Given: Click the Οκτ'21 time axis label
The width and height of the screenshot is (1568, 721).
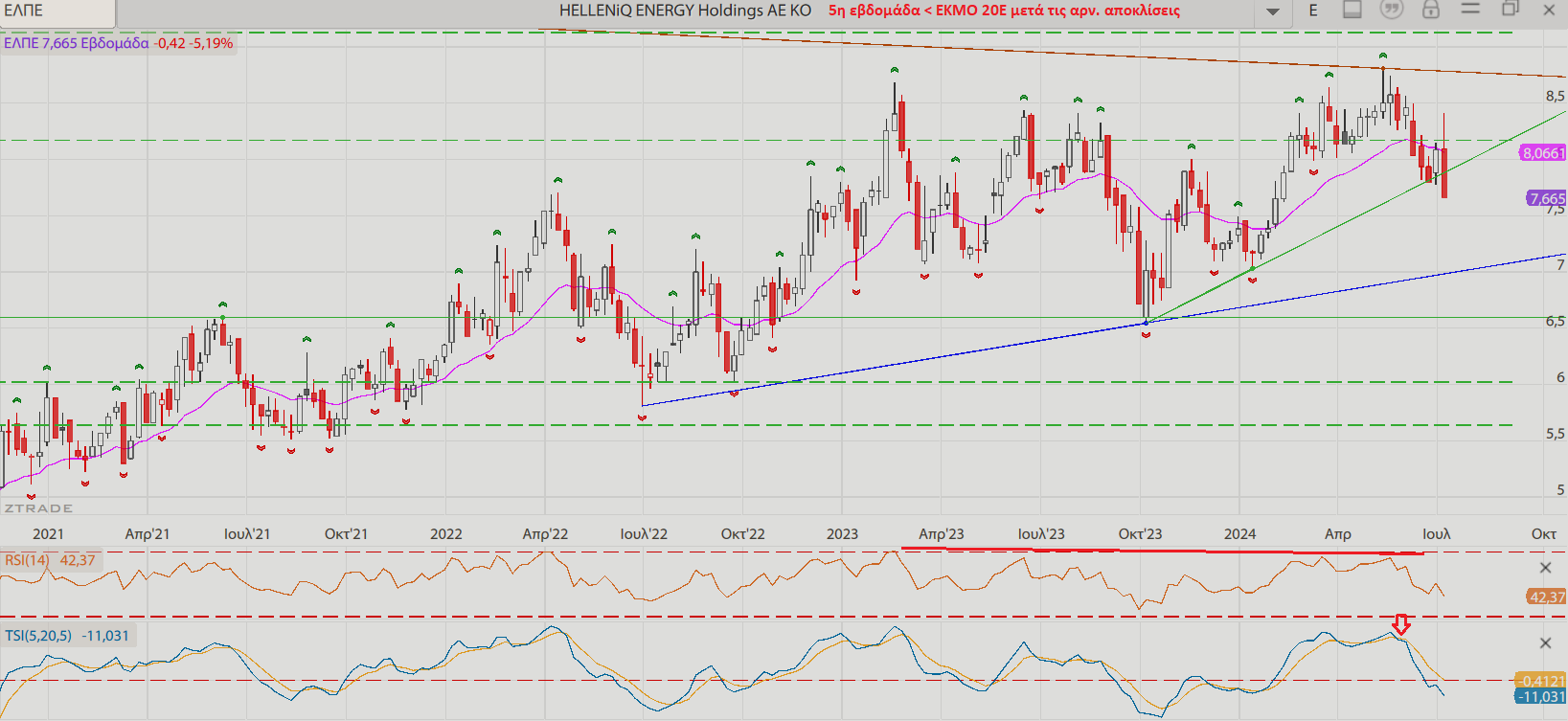Looking at the screenshot, I should tap(346, 534).
